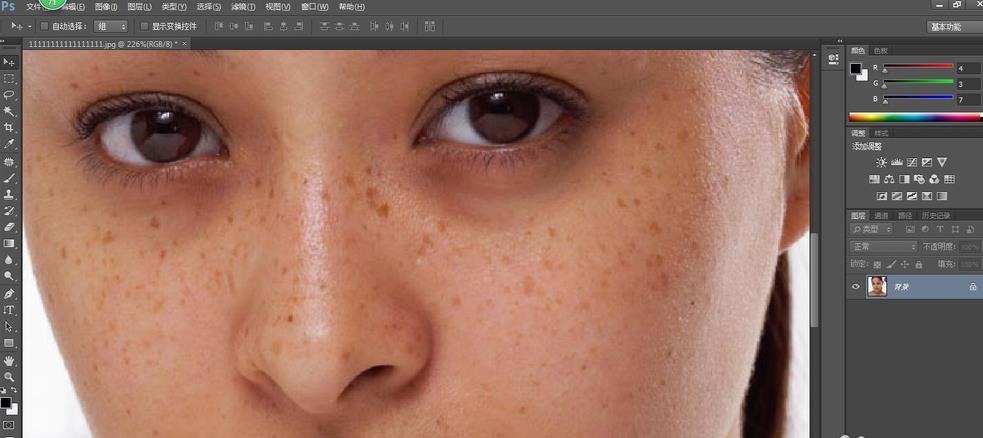983x438 pixels.
Task: Expand the 基本功能 workspace dropdown
Action: (952, 27)
